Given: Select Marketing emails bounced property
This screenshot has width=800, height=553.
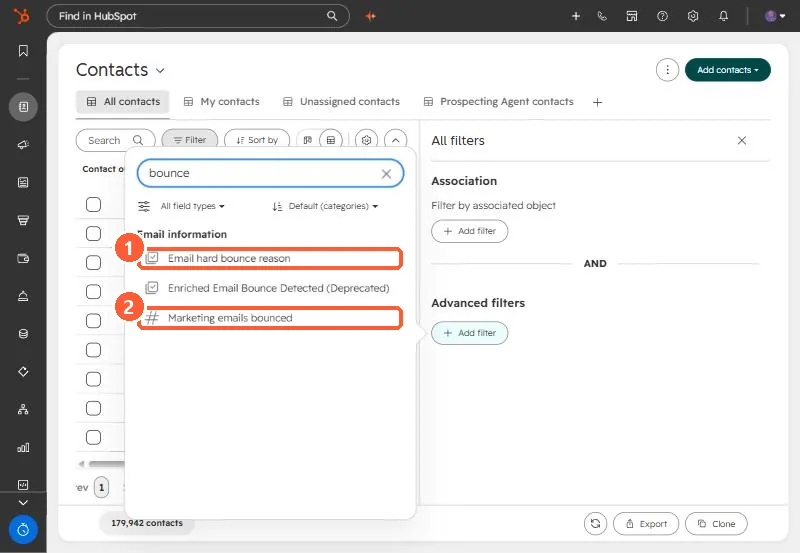Looking at the screenshot, I should 270,318.
